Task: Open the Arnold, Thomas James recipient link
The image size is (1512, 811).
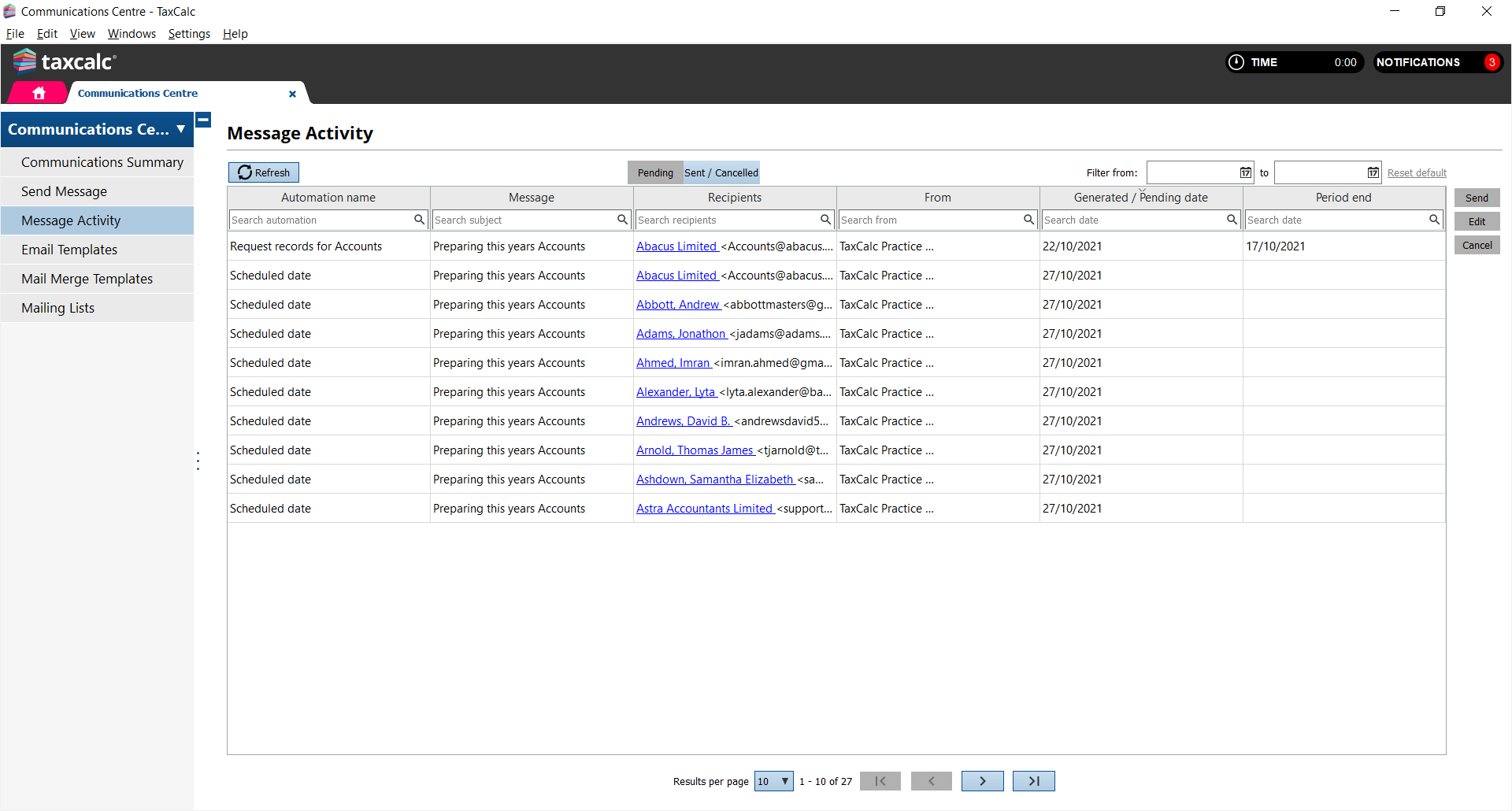Action: 695,450
